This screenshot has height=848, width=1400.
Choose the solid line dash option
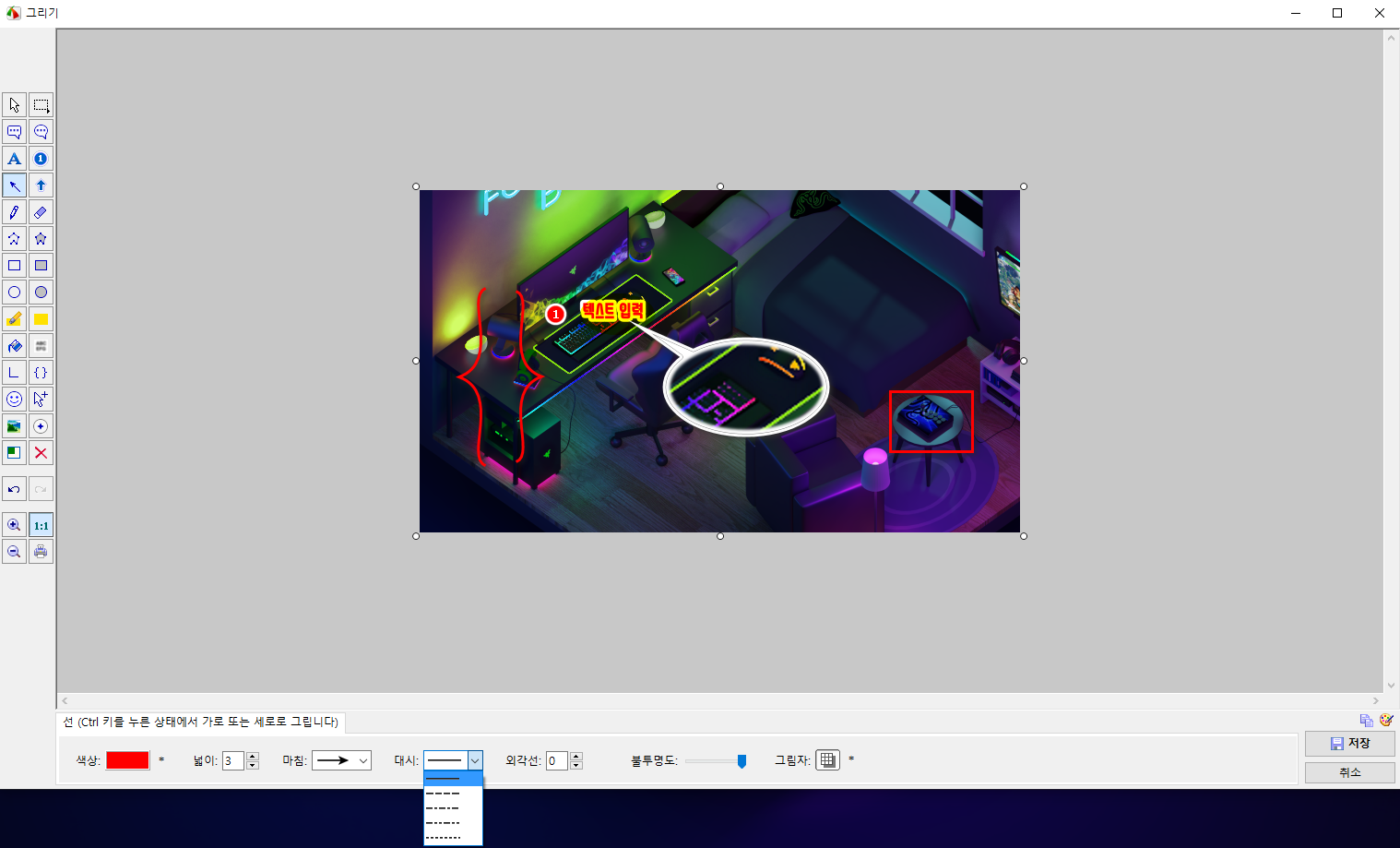[x=453, y=779]
